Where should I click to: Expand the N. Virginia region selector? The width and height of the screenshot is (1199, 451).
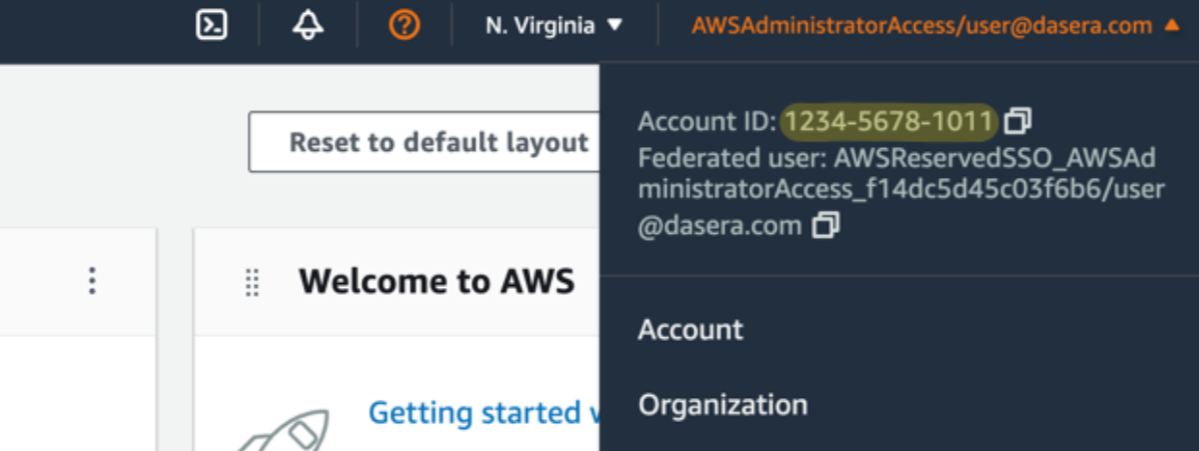[554, 25]
